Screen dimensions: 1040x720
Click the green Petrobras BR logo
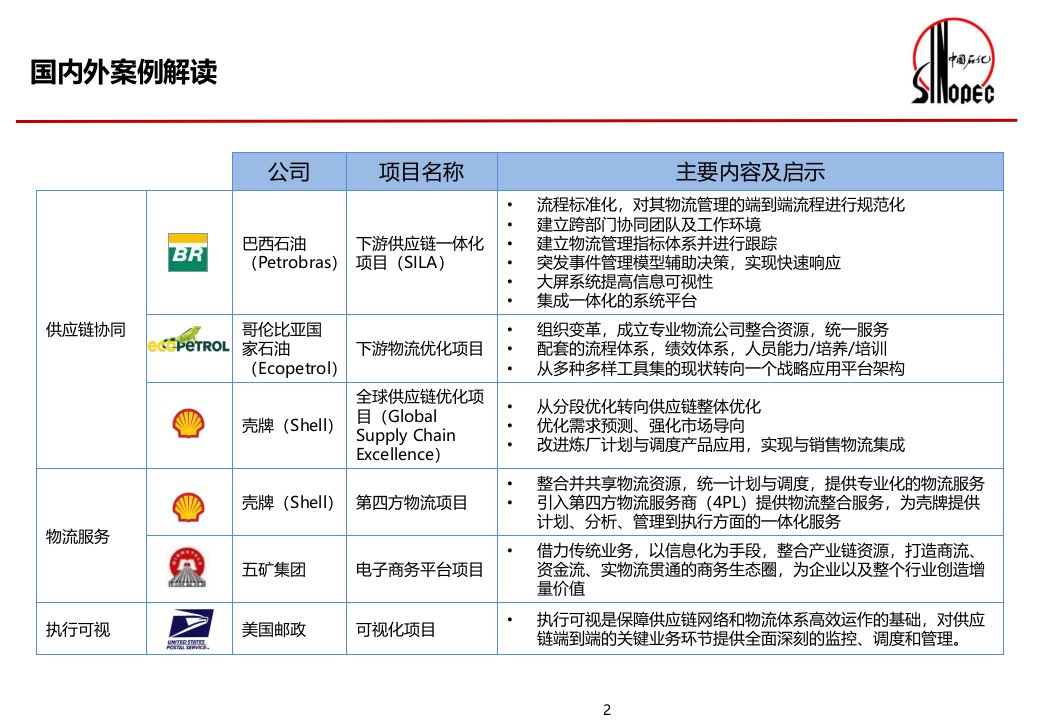point(188,252)
